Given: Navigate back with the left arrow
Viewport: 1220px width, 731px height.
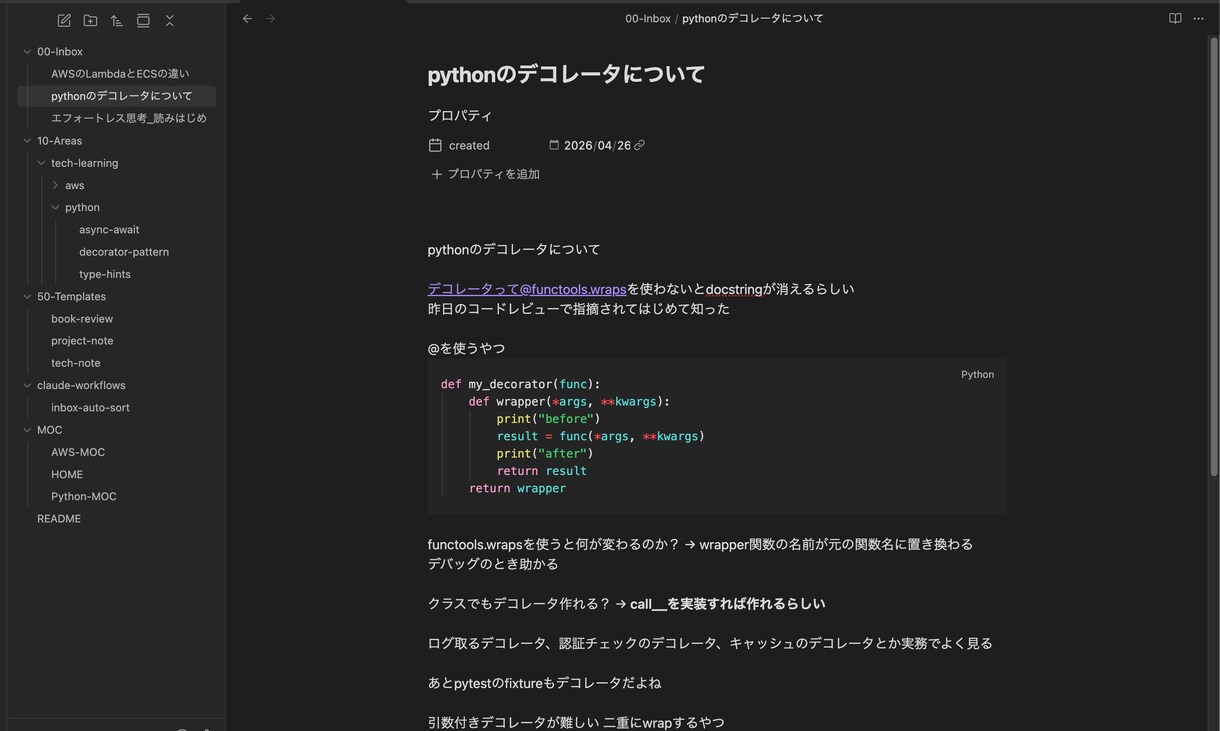Looking at the screenshot, I should pyautogui.click(x=247, y=18).
